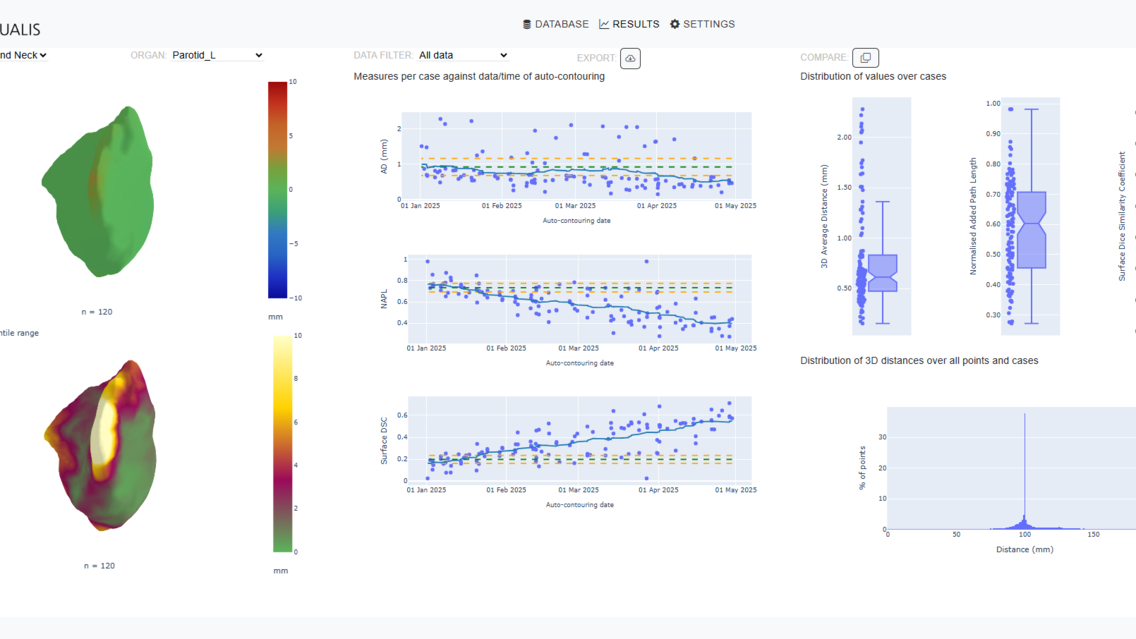Click the 3D Average Distance box plot
Screen dimensions: 1136x639
[882, 272]
